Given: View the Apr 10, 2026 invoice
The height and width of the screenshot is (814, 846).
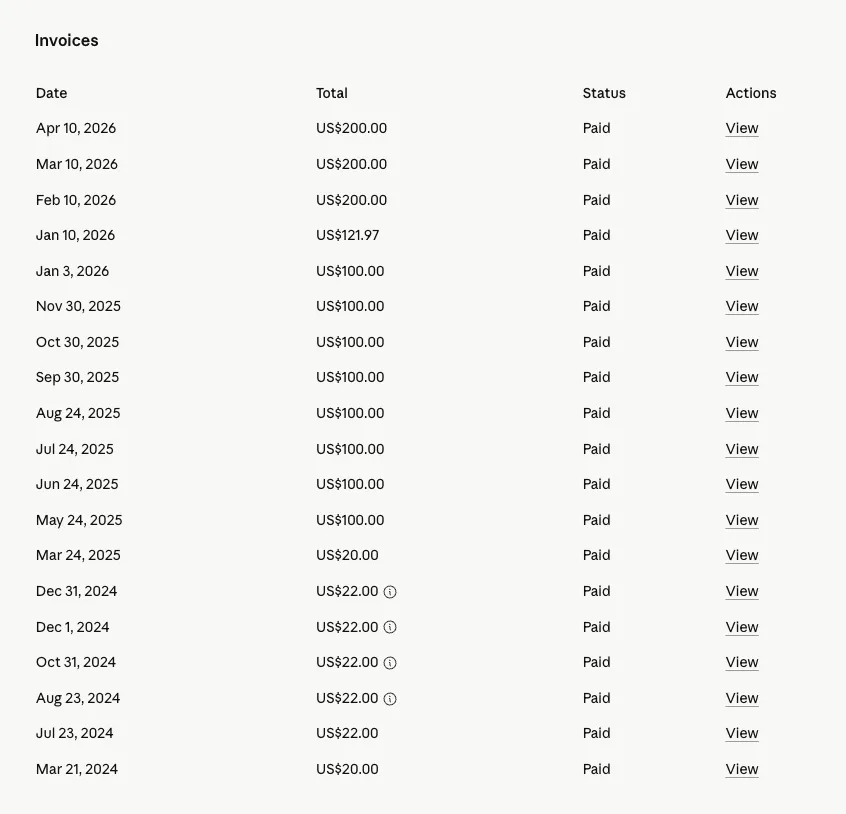Looking at the screenshot, I should (x=741, y=128).
